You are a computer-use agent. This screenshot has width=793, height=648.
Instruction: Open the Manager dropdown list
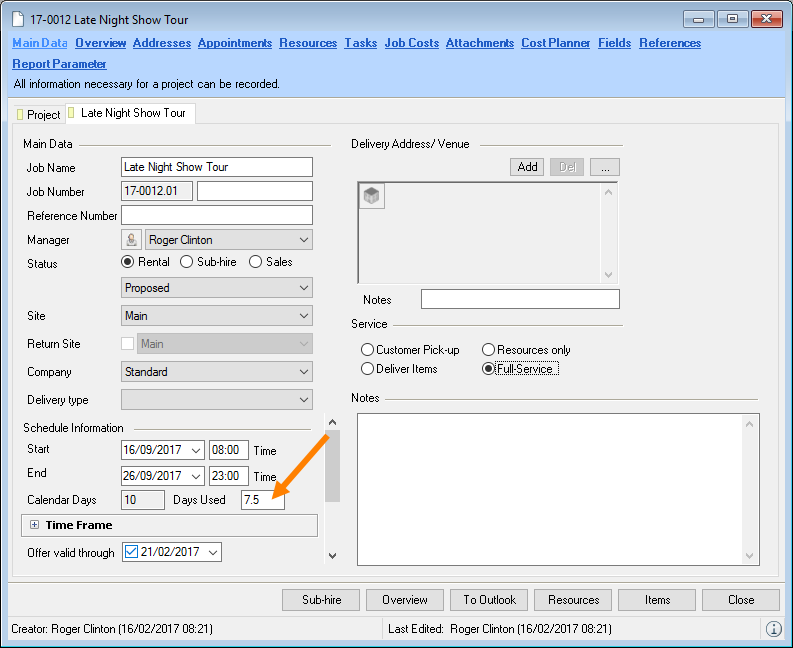[x=303, y=240]
